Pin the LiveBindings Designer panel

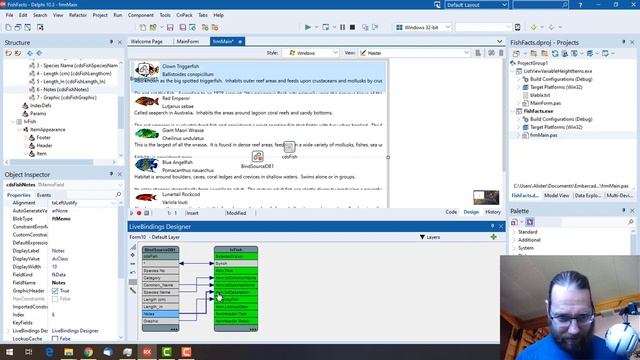(492, 226)
